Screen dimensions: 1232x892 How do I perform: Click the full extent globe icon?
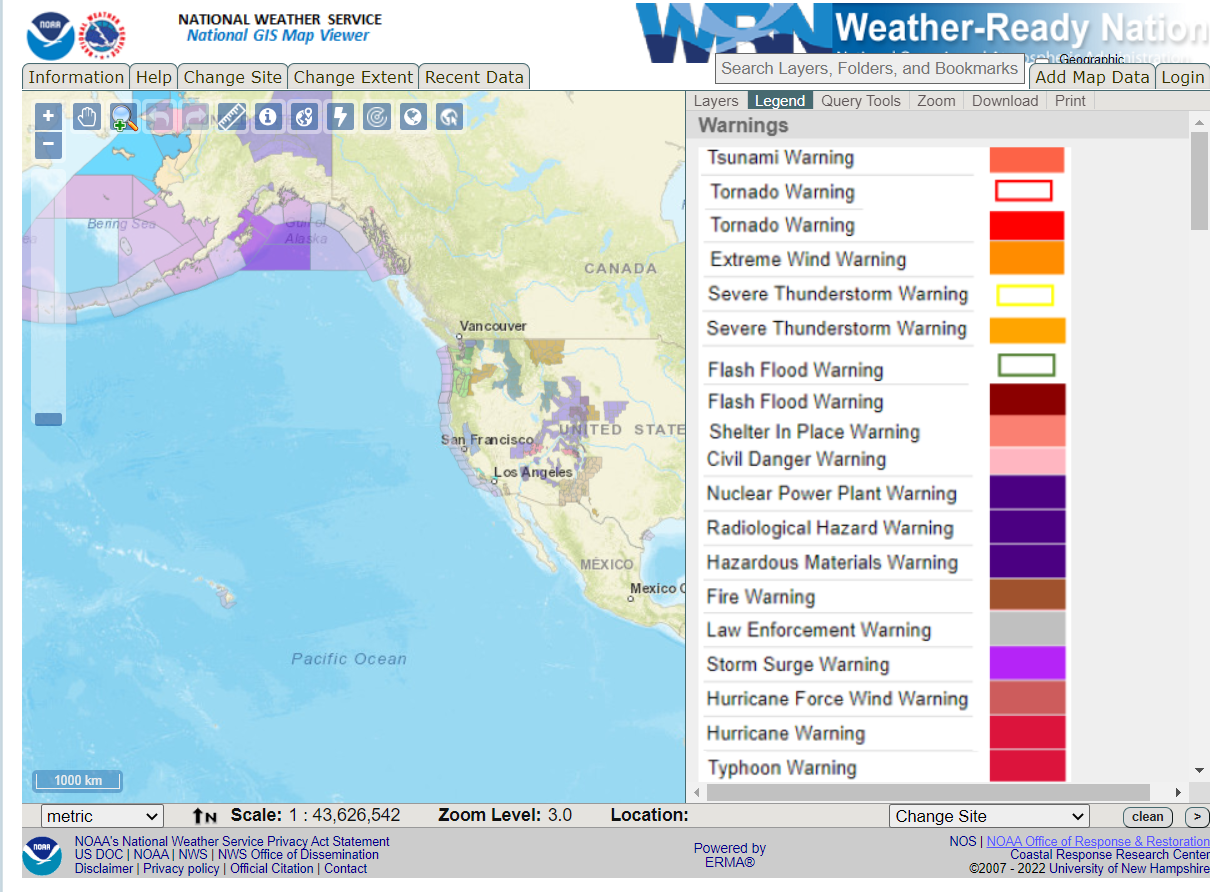413,117
